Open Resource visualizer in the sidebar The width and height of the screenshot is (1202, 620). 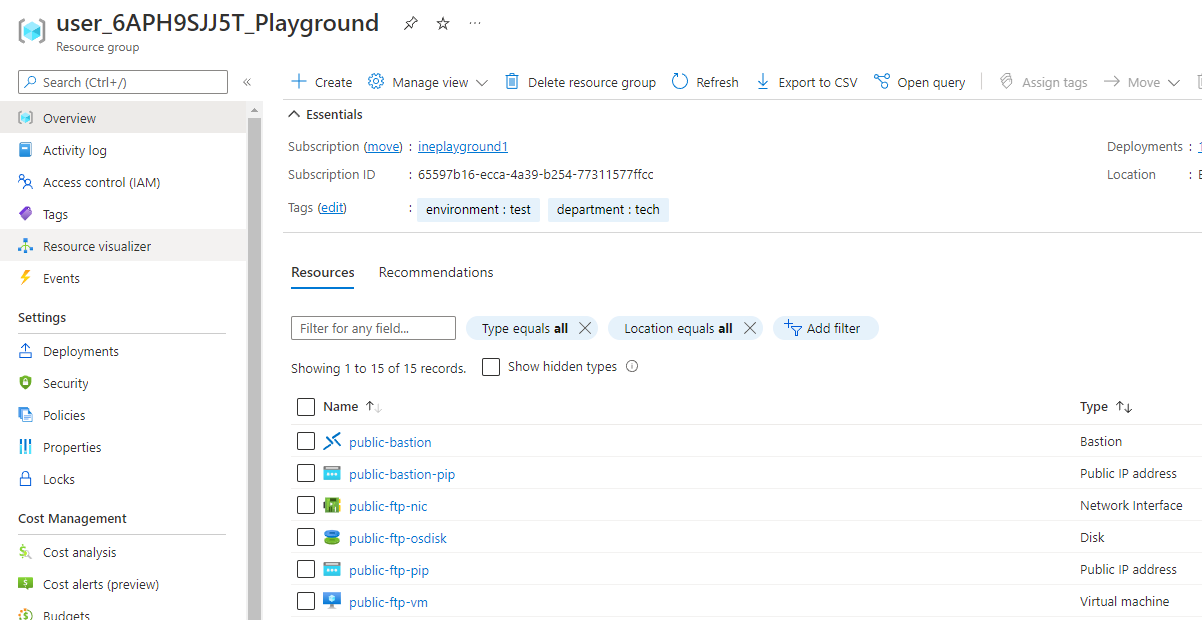pos(97,246)
